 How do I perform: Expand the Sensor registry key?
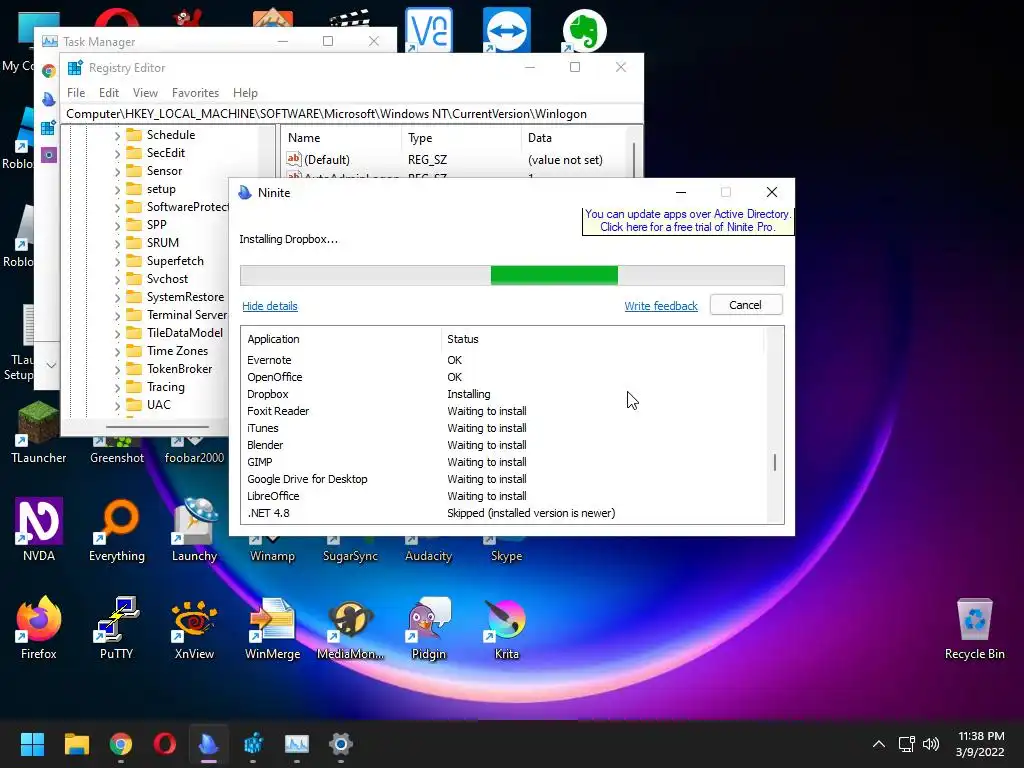point(118,171)
